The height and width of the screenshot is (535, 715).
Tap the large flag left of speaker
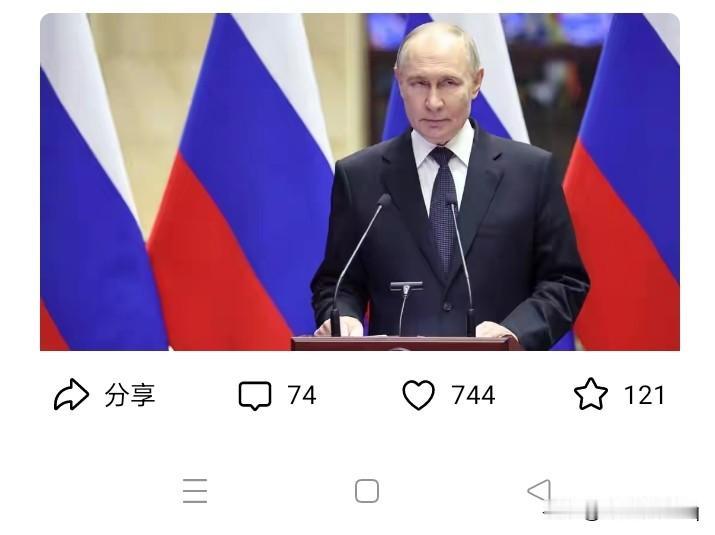(242, 182)
